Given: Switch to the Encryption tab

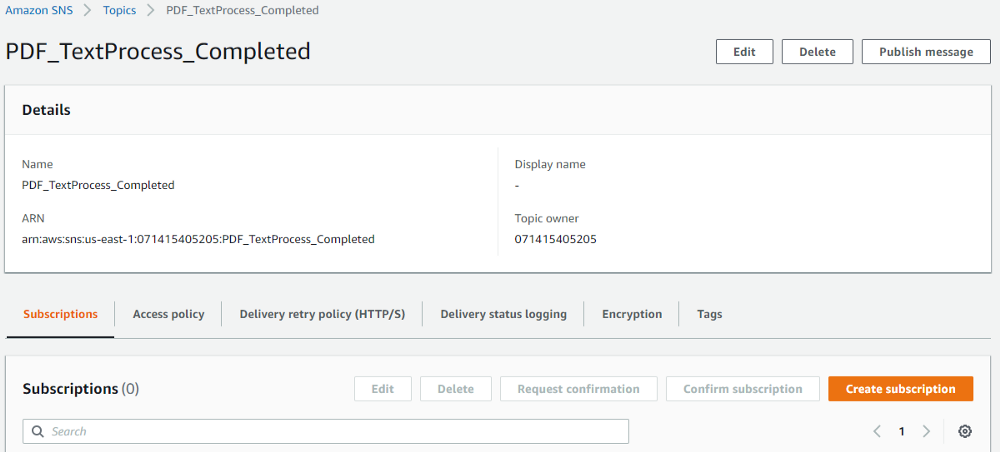Looking at the screenshot, I should (631, 314).
